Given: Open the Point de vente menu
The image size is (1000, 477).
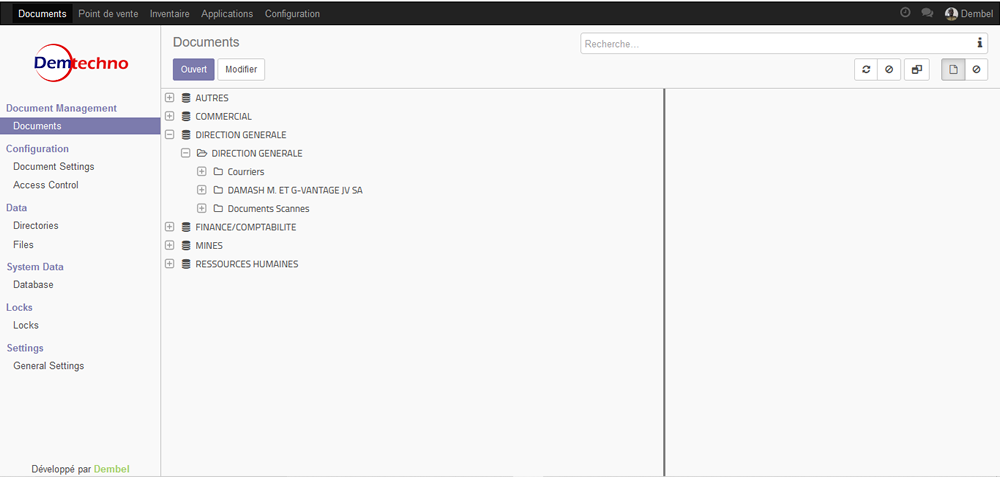Looking at the screenshot, I should click(x=110, y=13).
